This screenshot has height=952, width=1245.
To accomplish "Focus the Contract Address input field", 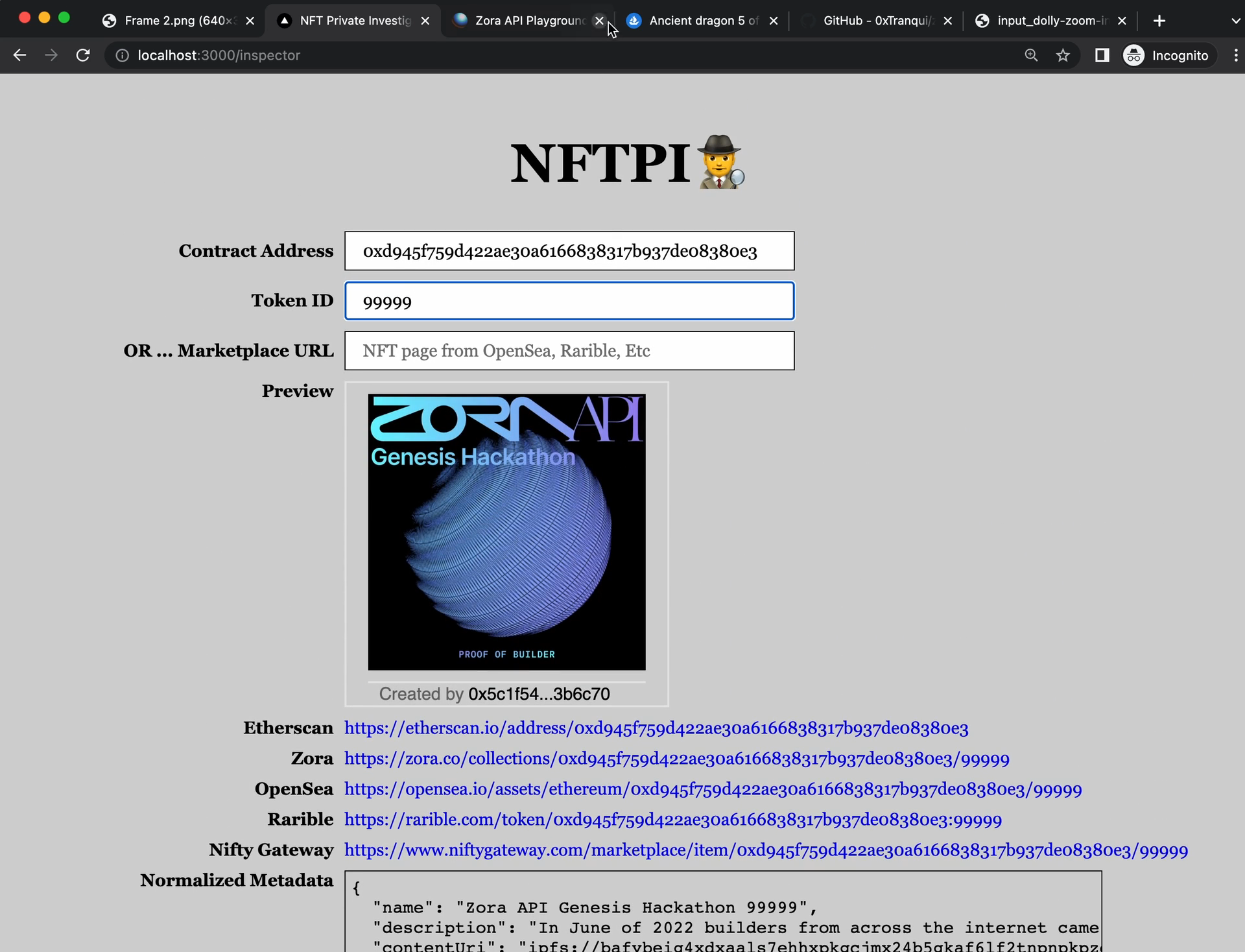I will pyautogui.click(x=569, y=251).
